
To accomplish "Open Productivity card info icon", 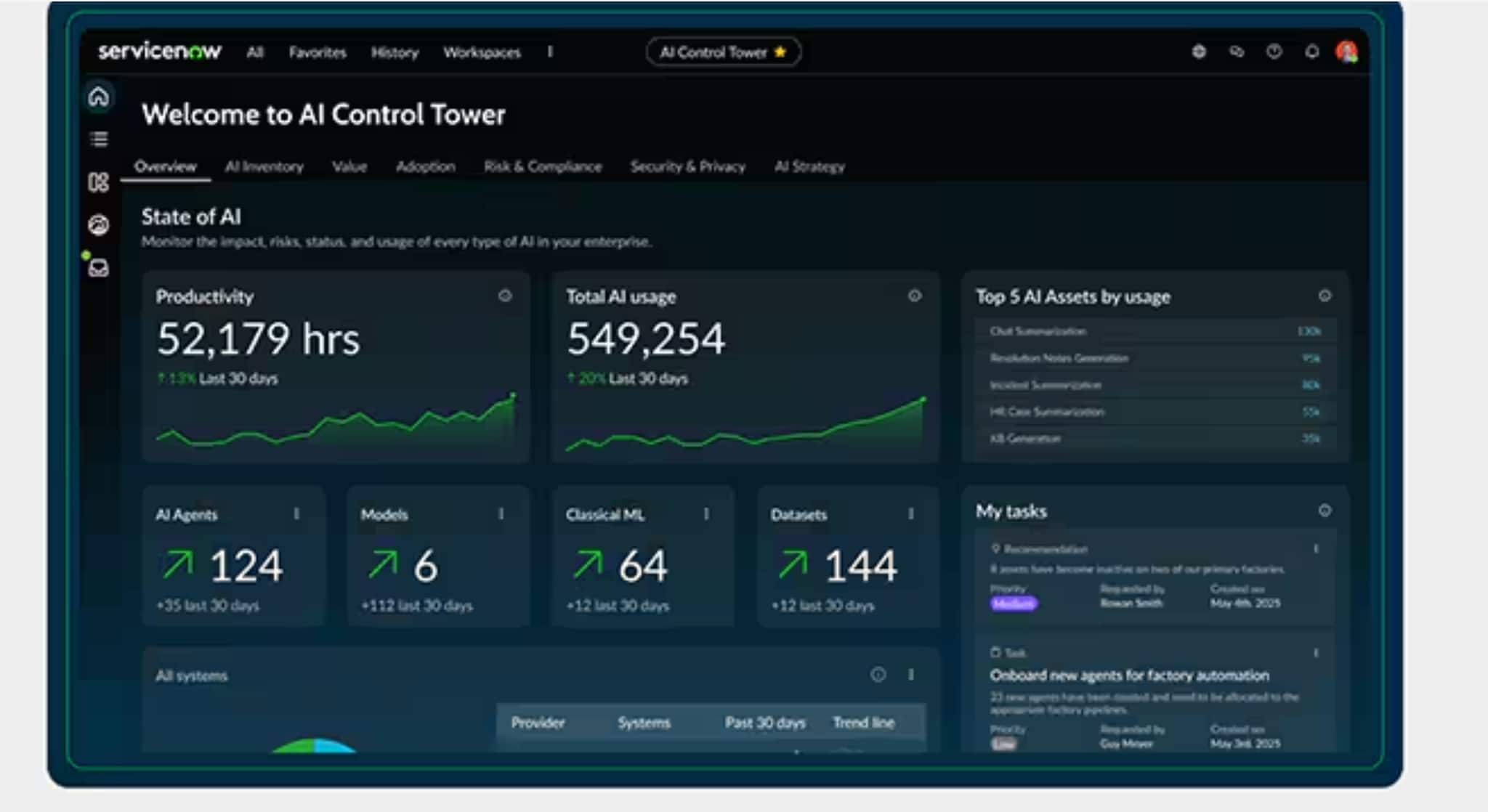I will [x=505, y=296].
